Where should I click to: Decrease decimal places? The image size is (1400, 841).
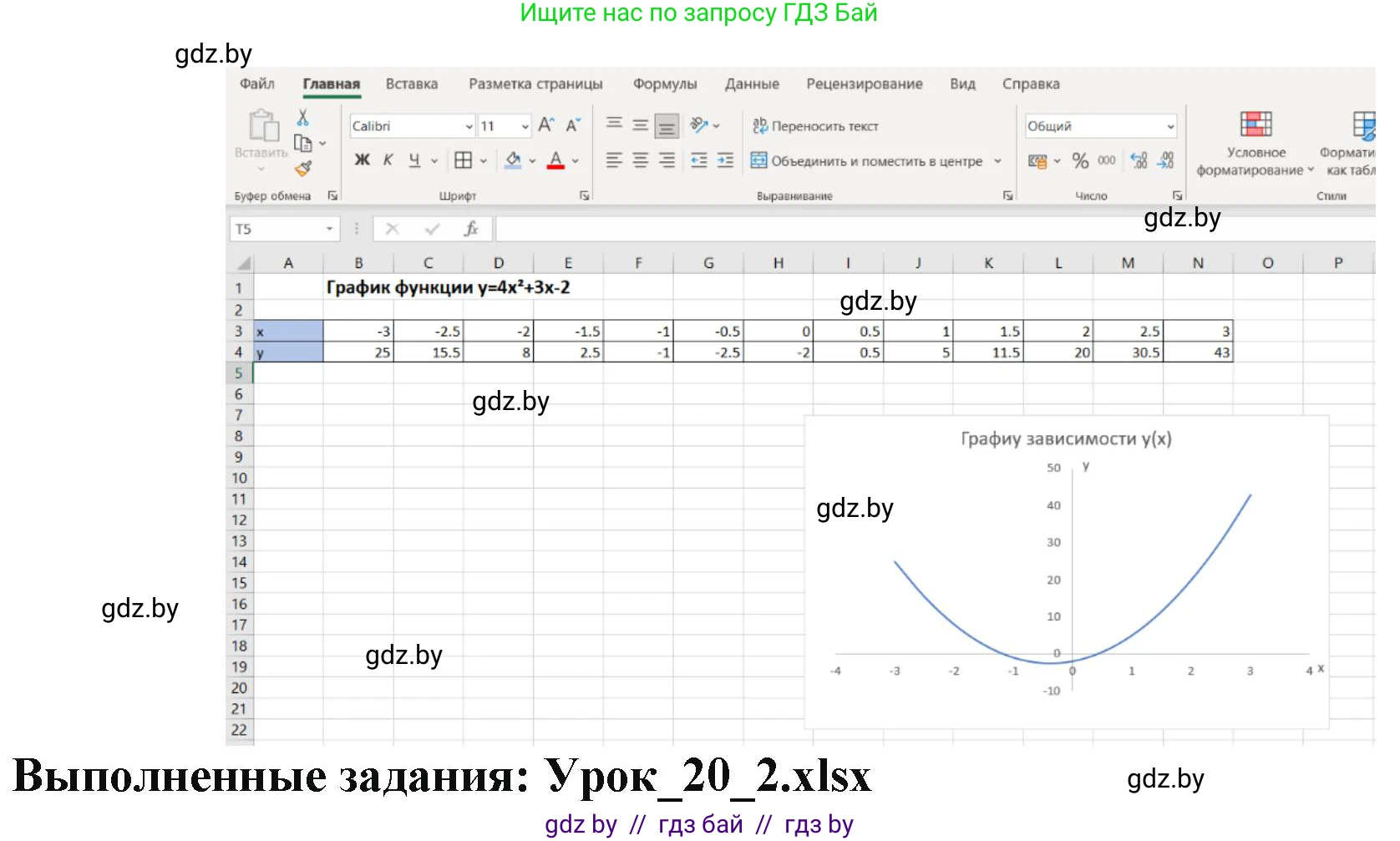pos(1165,160)
